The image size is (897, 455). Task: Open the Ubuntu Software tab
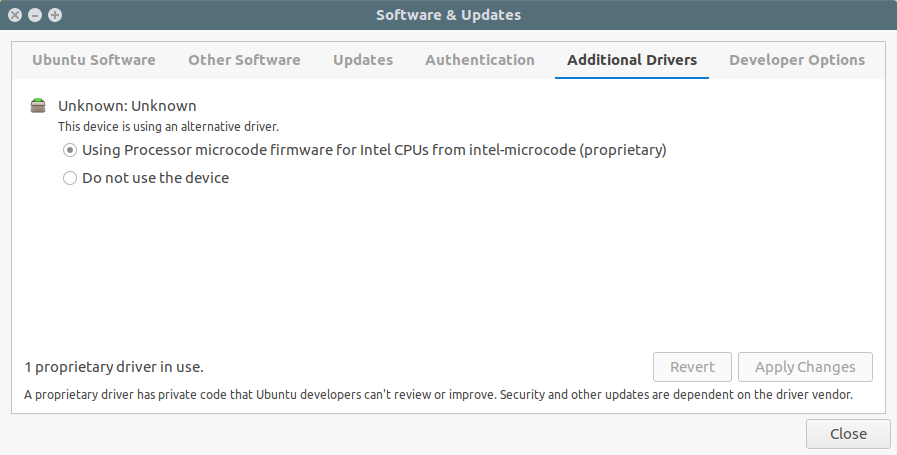(x=94, y=60)
